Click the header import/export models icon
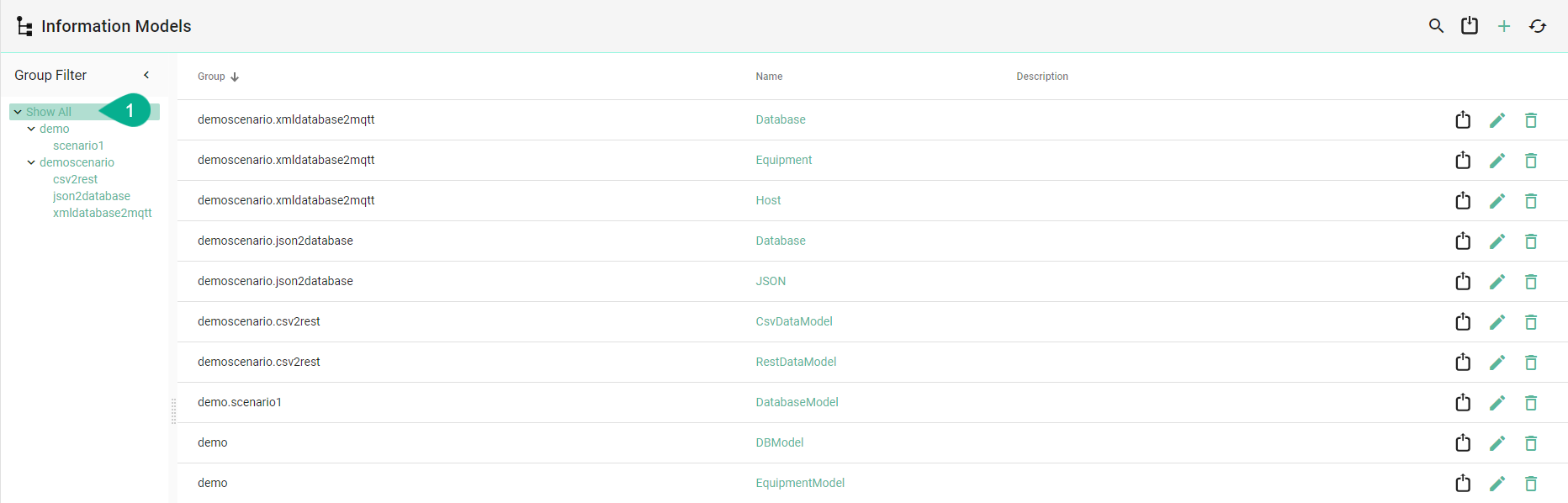Viewport: 1568px width, 503px height. [1470, 26]
